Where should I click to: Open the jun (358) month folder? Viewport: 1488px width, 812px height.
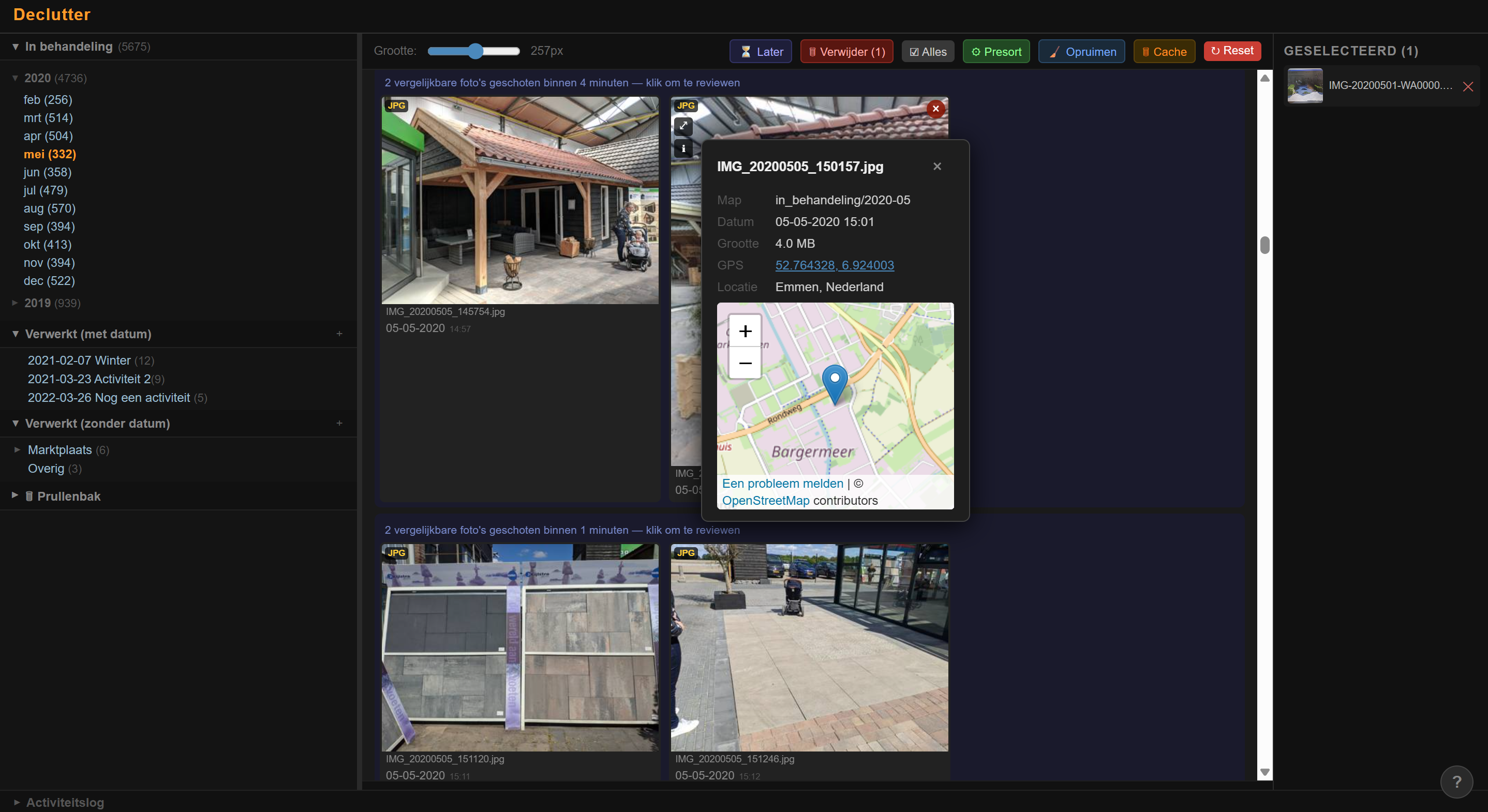click(48, 172)
